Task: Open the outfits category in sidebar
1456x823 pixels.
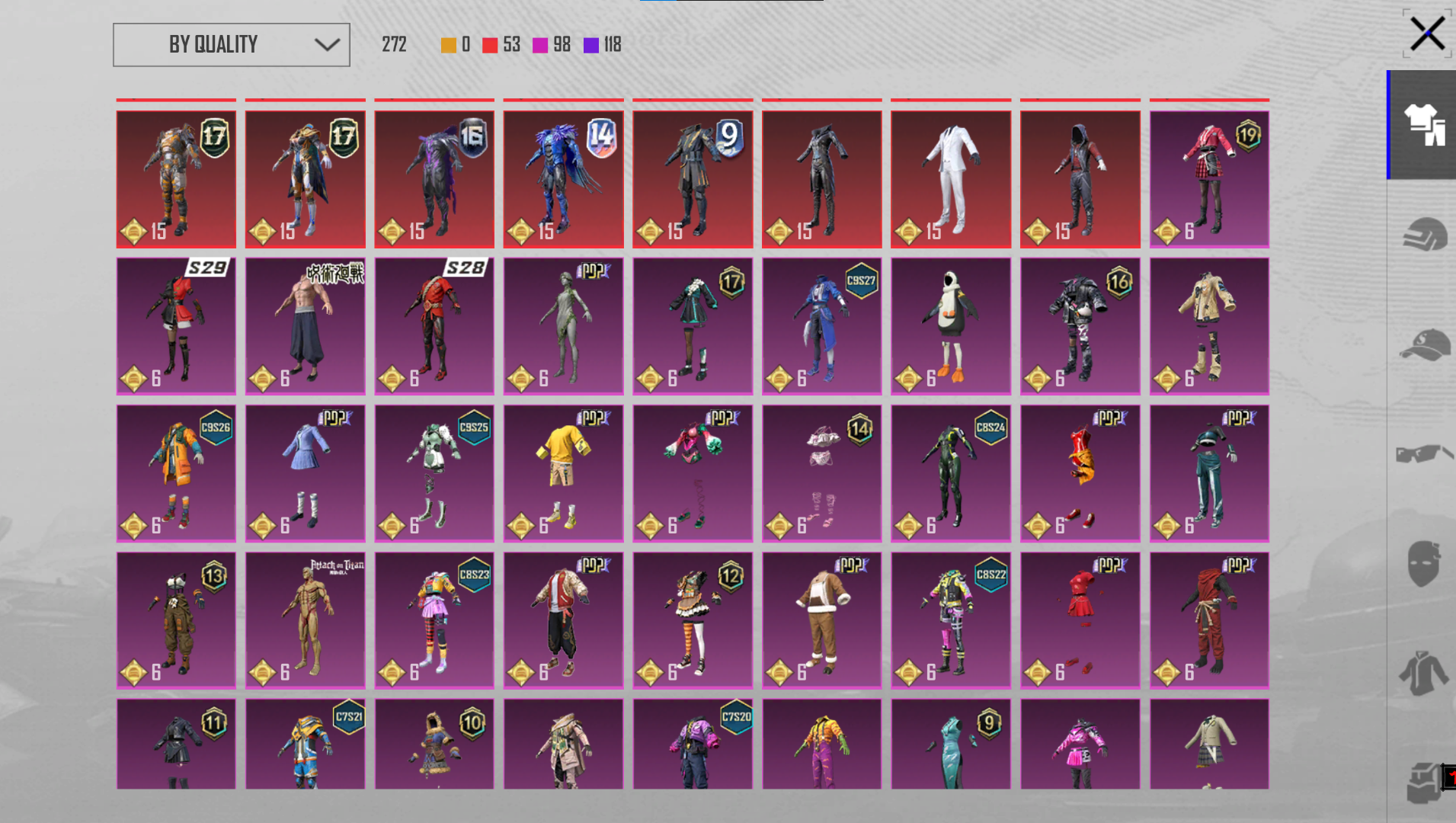Action: (1422, 125)
